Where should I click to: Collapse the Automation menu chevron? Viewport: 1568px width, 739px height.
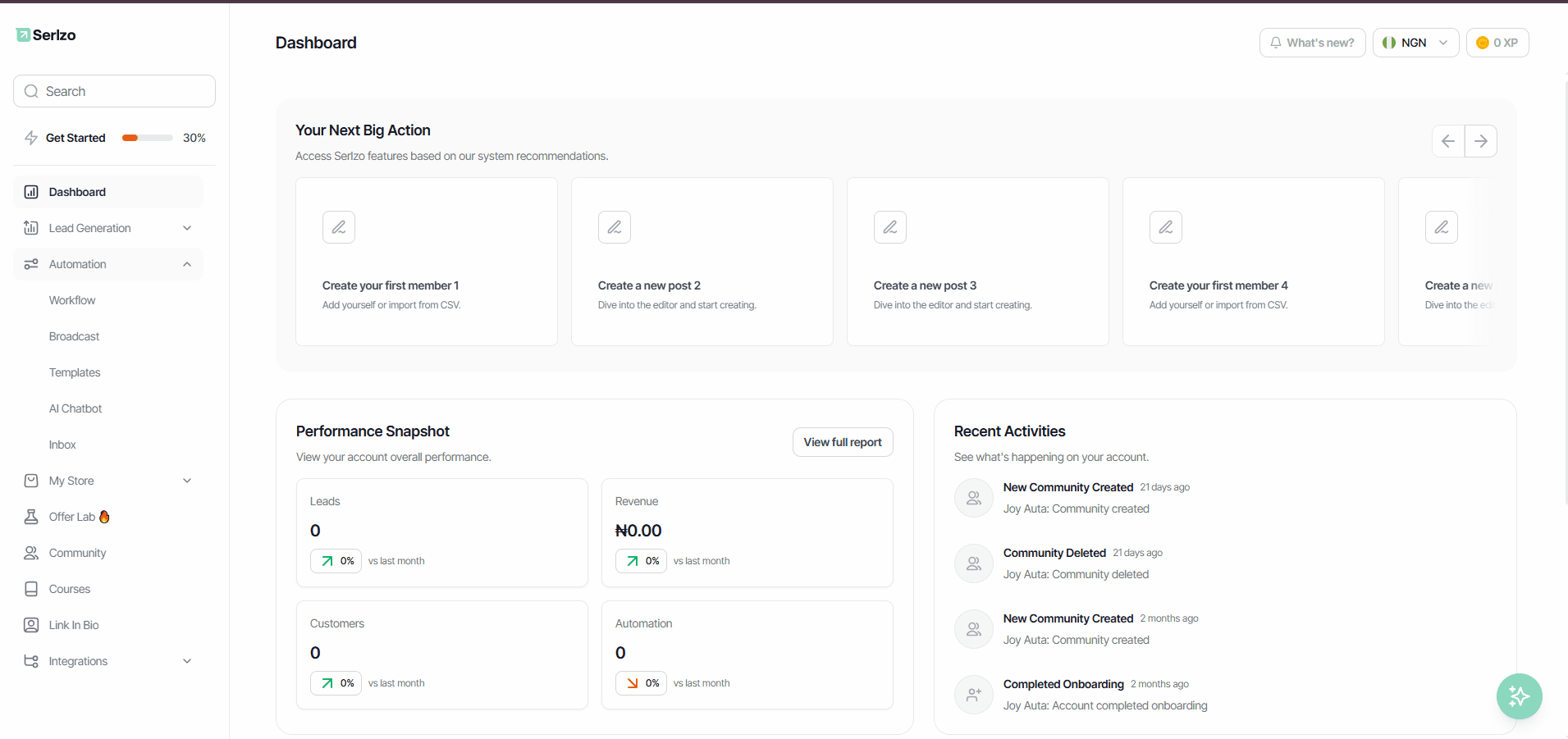187,264
